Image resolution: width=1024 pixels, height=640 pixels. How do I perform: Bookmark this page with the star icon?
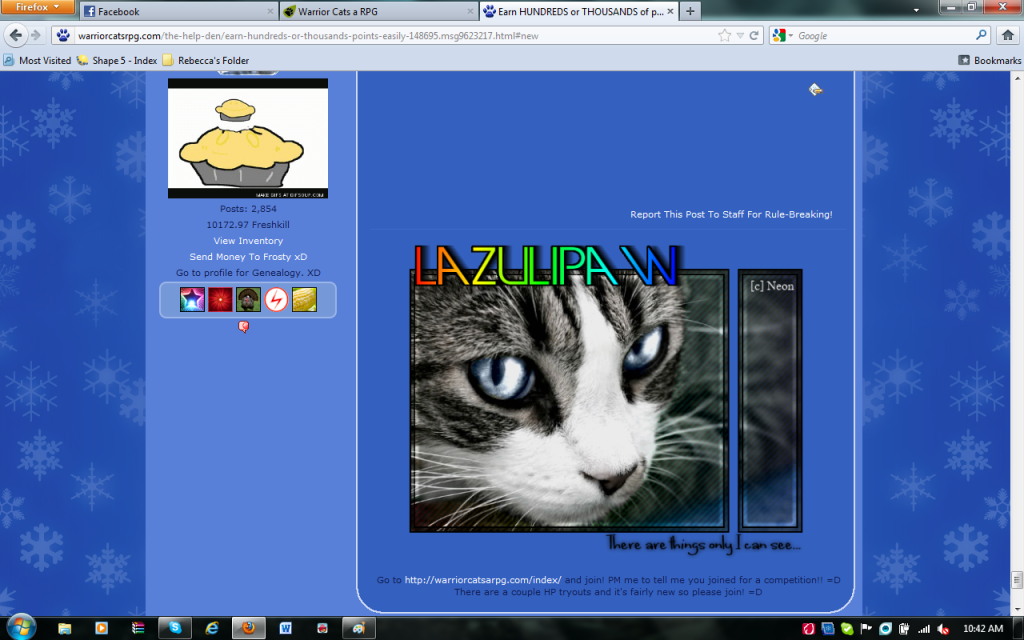click(x=724, y=35)
